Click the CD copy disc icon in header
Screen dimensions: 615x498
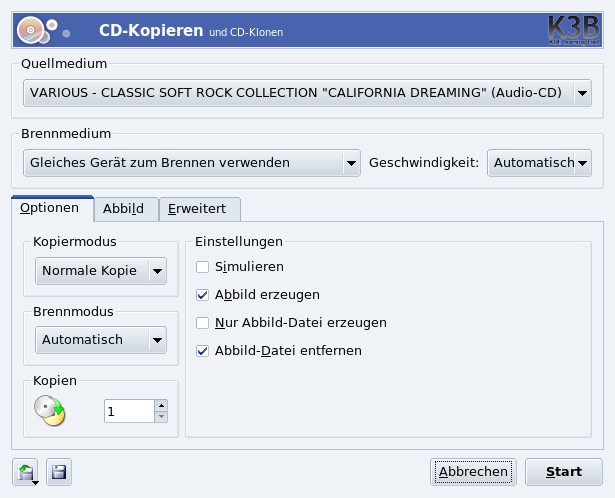(32, 31)
